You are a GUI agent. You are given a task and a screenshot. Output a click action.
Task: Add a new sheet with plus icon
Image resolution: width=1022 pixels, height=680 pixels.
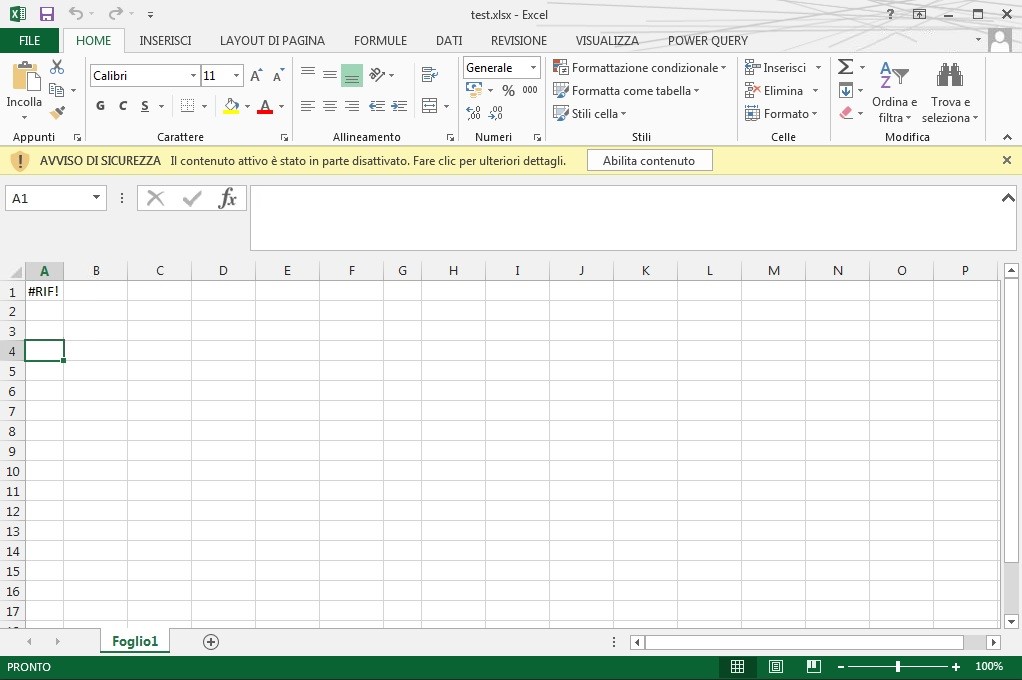211,642
